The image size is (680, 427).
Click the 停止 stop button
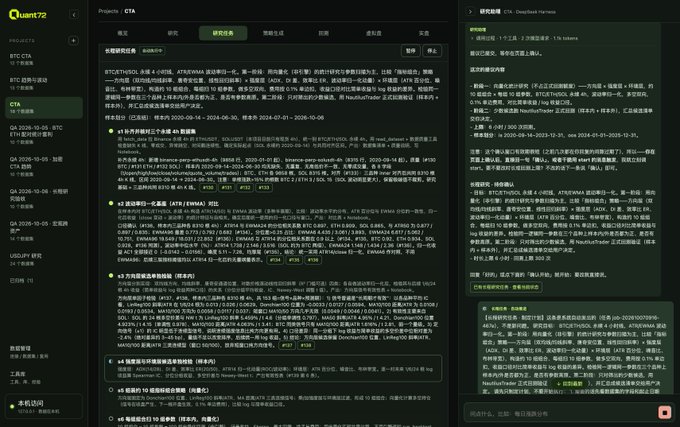click(432, 51)
